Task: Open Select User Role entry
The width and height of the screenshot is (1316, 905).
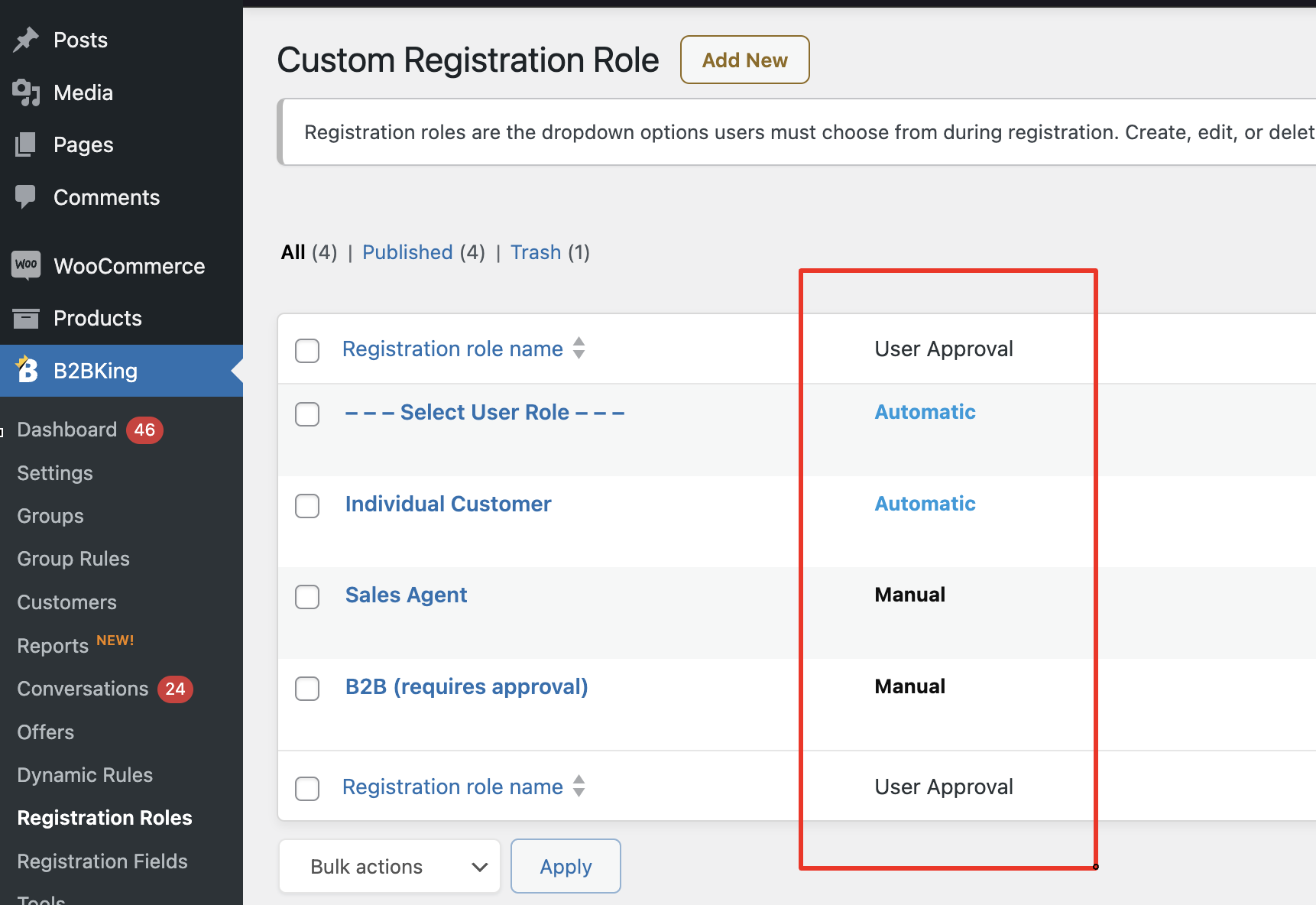Action: (485, 412)
